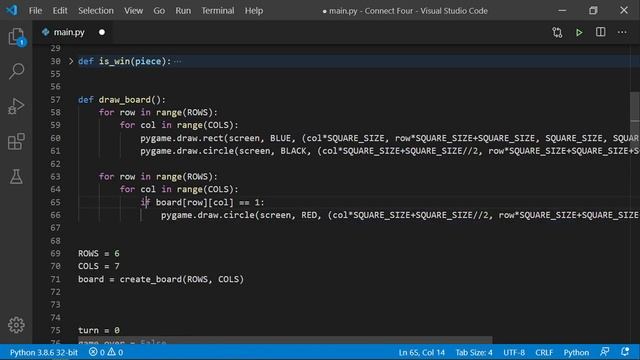Click Ln 65, Col 14 go-to-line indicator

click(422, 352)
